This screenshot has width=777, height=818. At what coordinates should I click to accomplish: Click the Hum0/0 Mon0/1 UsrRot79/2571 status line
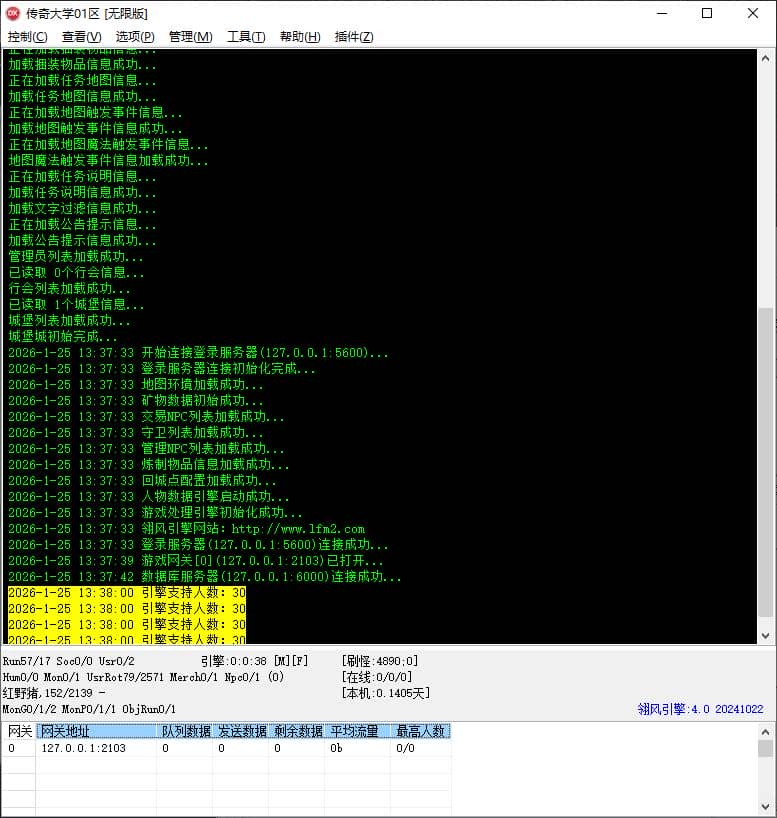point(143,677)
